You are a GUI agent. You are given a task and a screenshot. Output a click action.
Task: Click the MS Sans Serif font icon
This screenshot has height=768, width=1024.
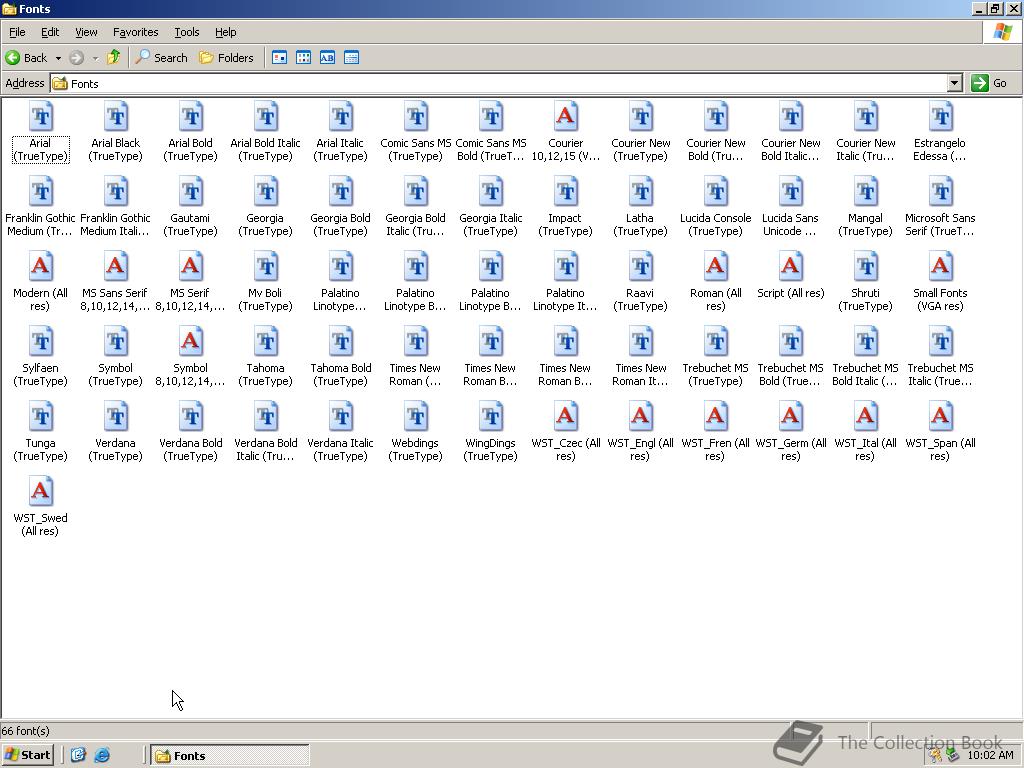click(116, 266)
